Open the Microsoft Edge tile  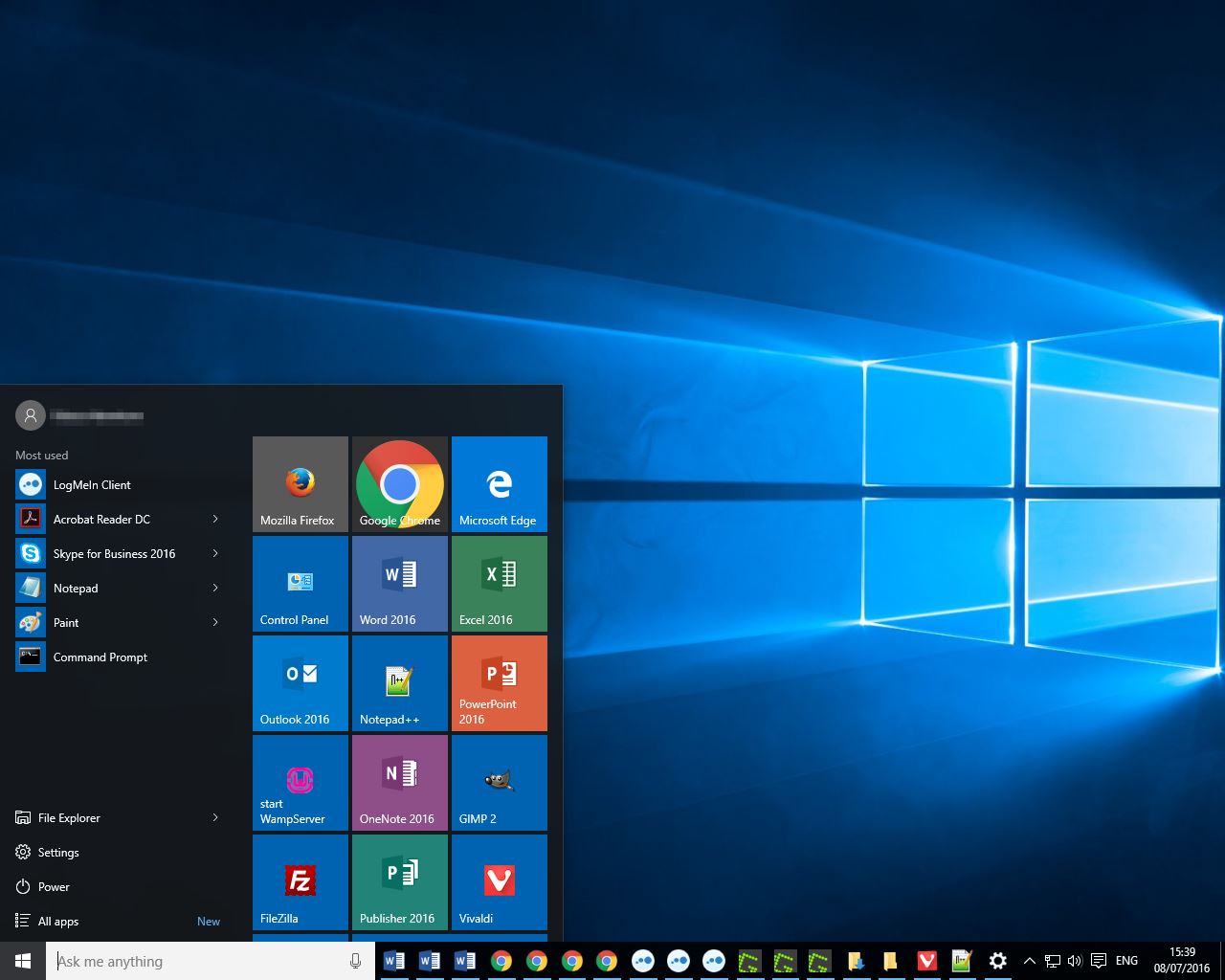click(500, 484)
